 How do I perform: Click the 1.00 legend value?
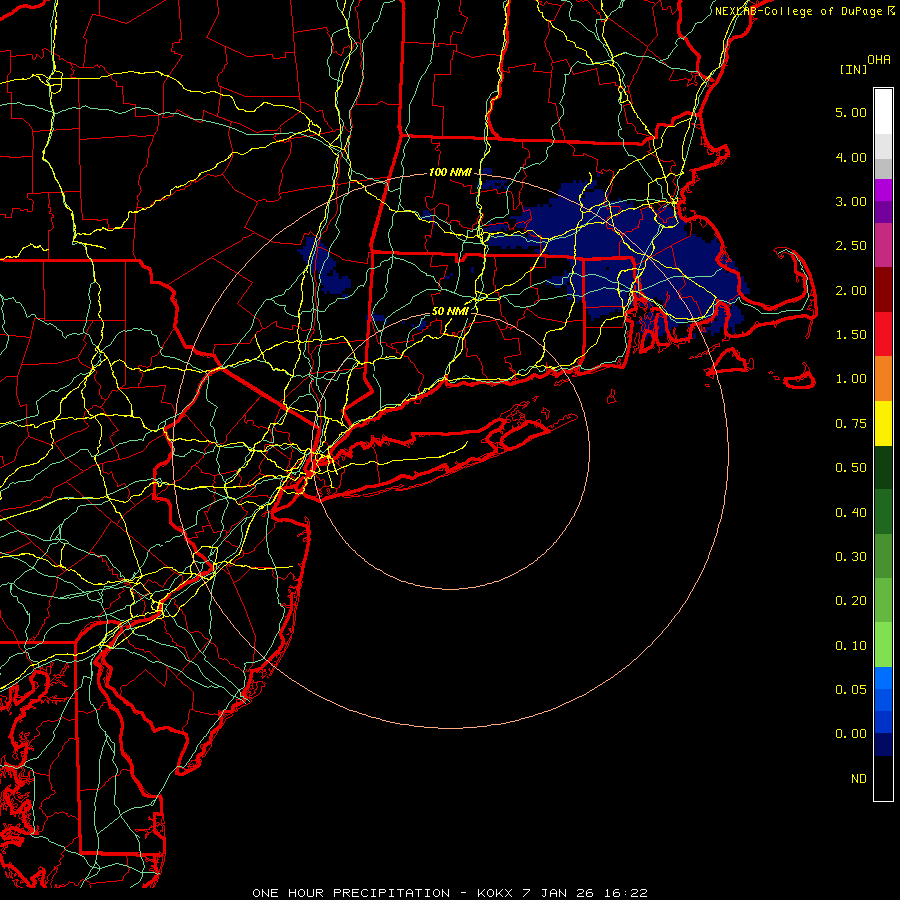tap(851, 379)
